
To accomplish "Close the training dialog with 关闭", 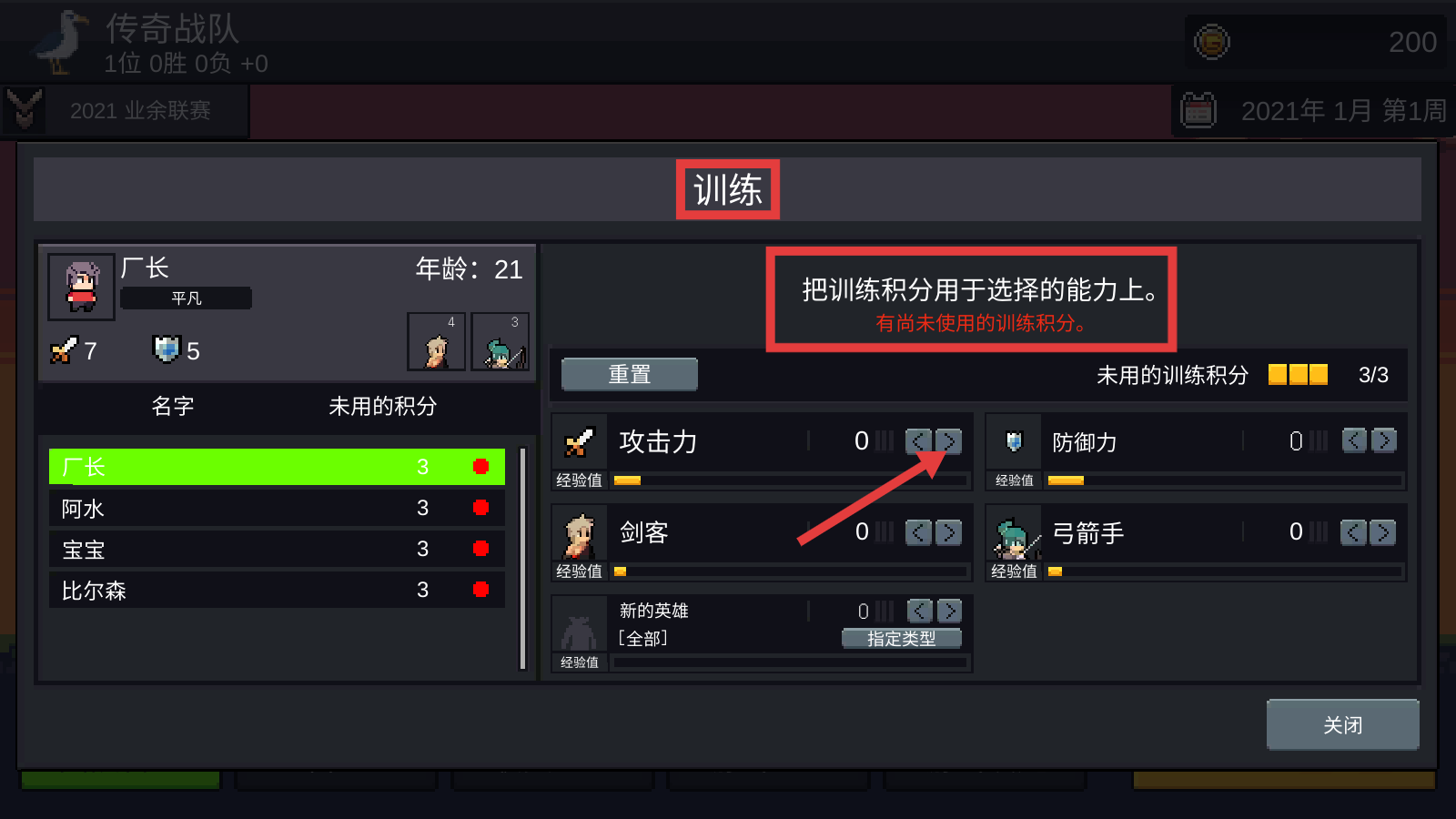I will (x=1342, y=724).
